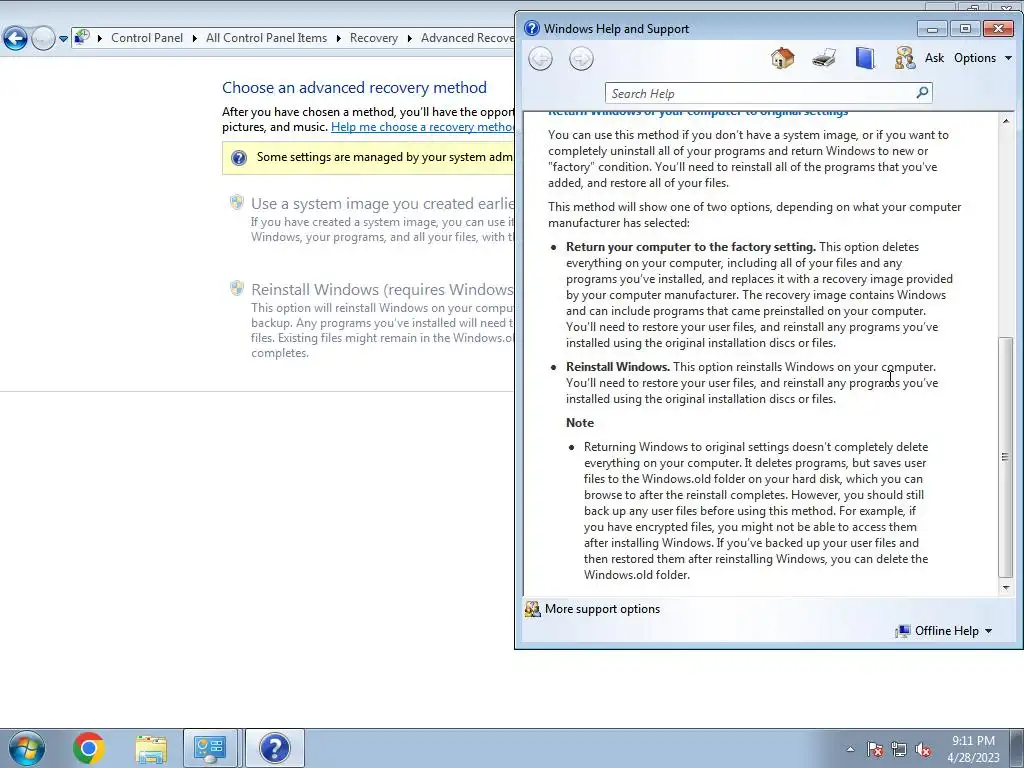
Task: Click info icon in yellow settings bar
Action: pyautogui.click(x=239, y=157)
